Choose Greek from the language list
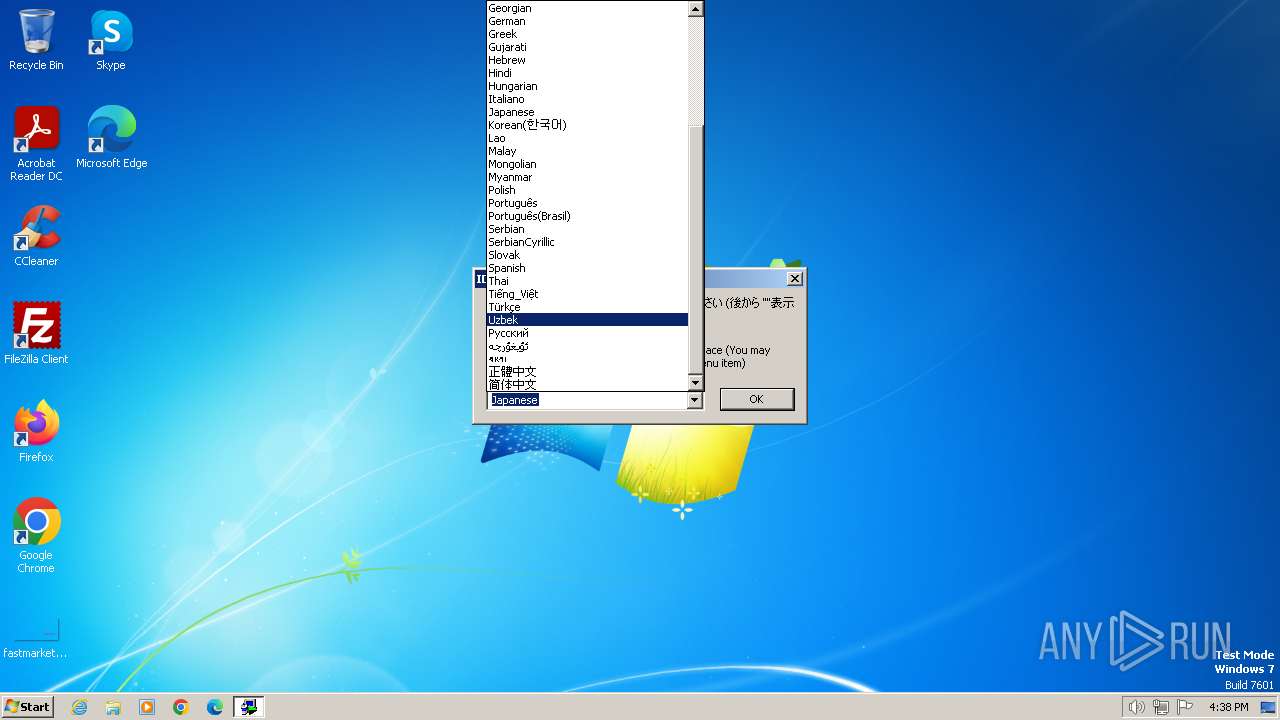Image resolution: width=1280 pixels, height=720 pixels. coord(587,34)
